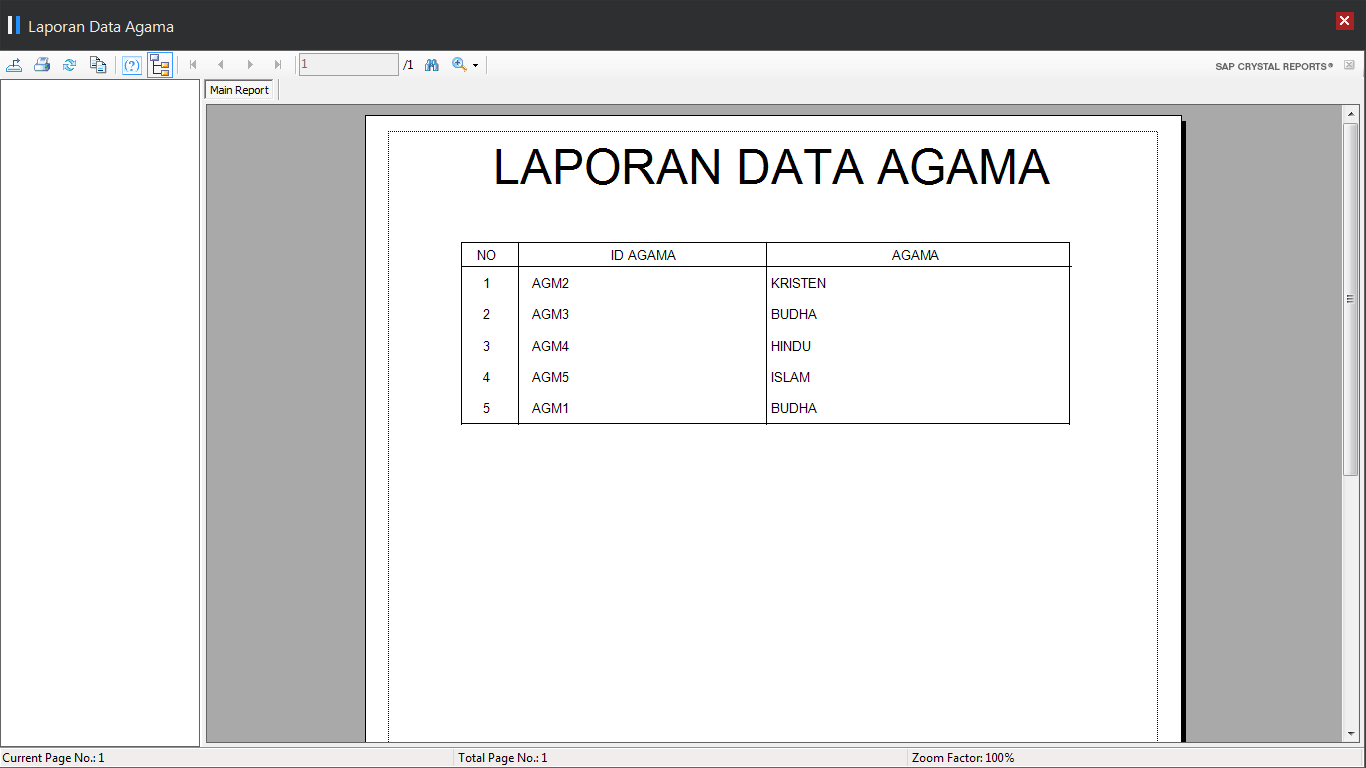This screenshot has width=1366, height=768.
Task: Jump to the last page with the navigation icon
Action: (277, 64)
